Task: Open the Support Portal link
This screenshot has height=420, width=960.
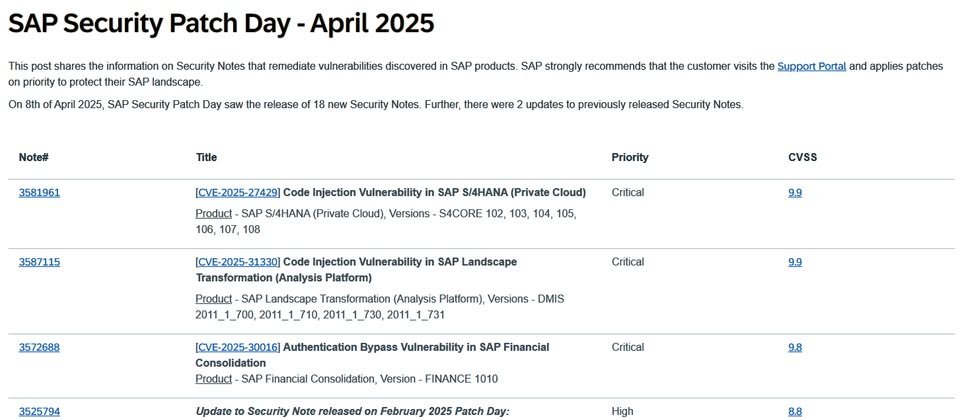Action: tap(811, 66)
